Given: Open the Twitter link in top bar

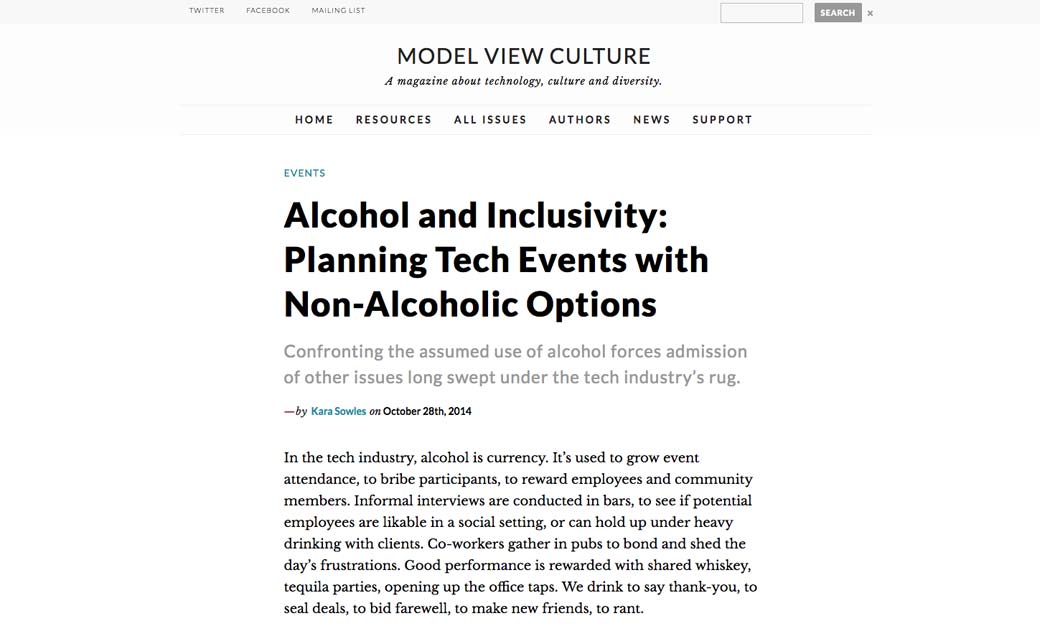Looking at the screenshot, I should [x=207, y=11].
